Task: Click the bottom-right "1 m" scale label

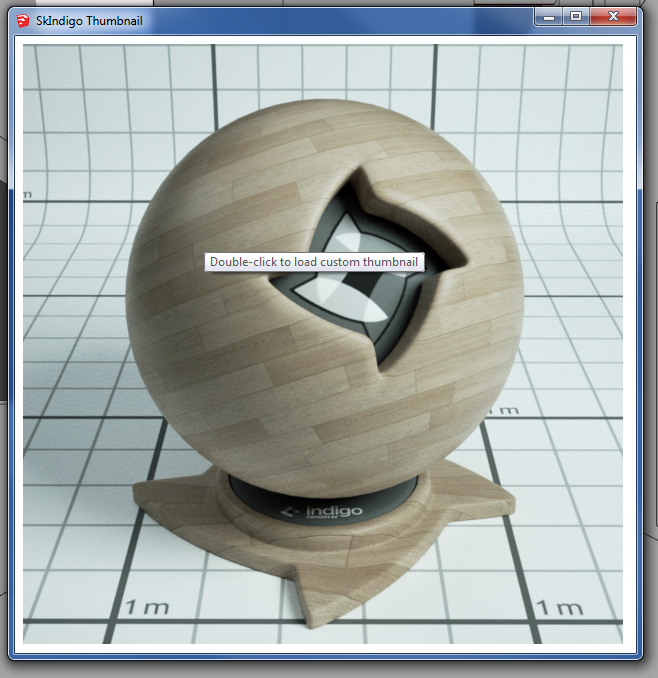Action: click(558, 607)
